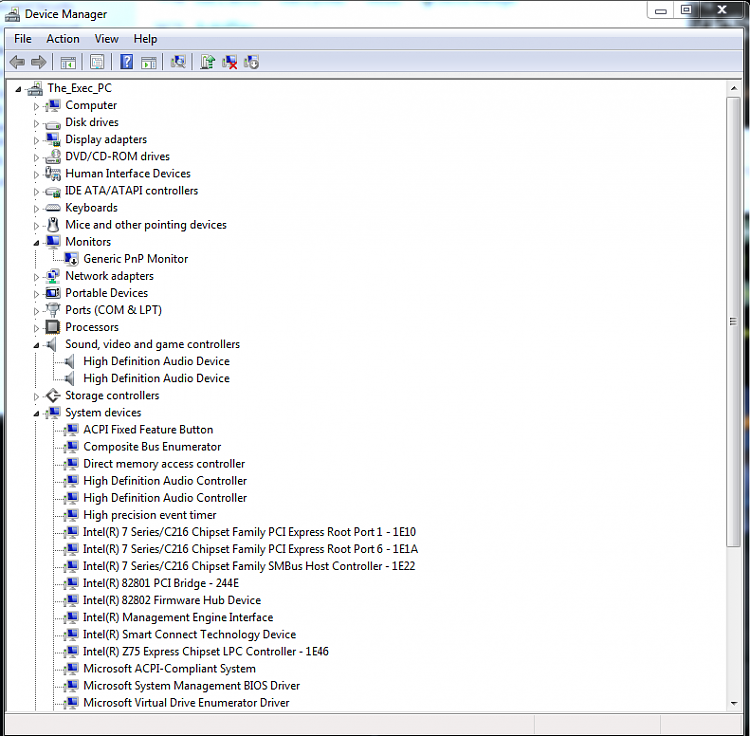Click the Properties toolbar icon

(97, 62)
